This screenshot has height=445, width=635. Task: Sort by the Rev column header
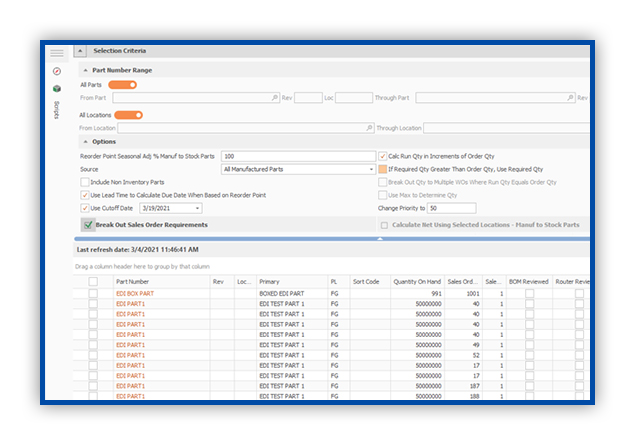pos(222,282)
